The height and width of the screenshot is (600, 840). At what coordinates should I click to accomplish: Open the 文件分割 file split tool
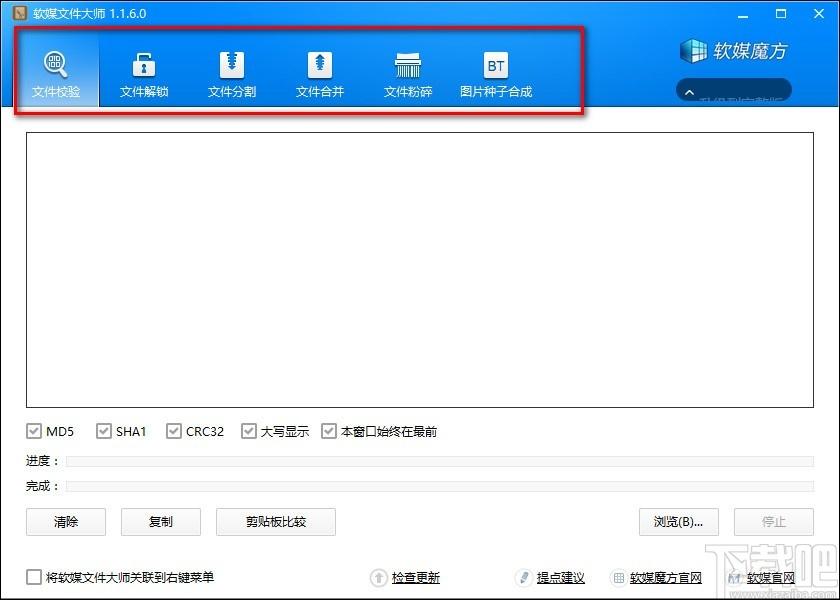pyautogui.click(x=231, y=74)
